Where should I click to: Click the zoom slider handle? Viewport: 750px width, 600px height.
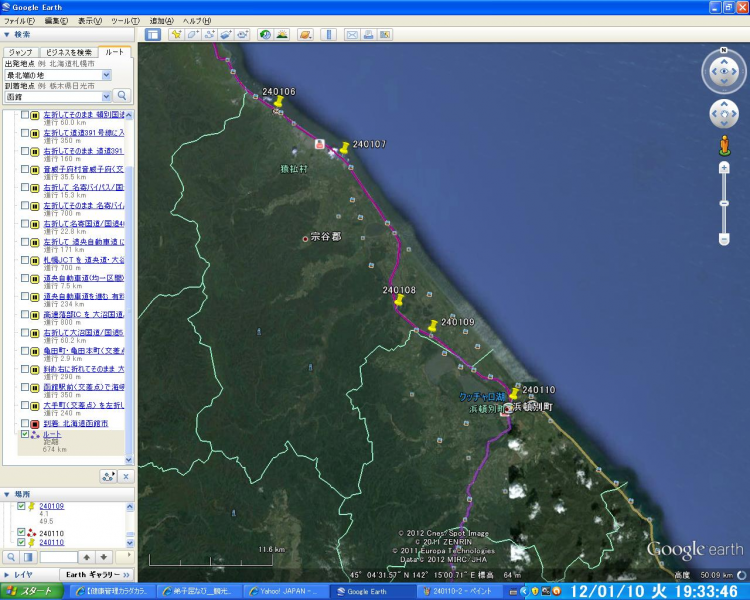pyautogui.click(x=724, y=203)
